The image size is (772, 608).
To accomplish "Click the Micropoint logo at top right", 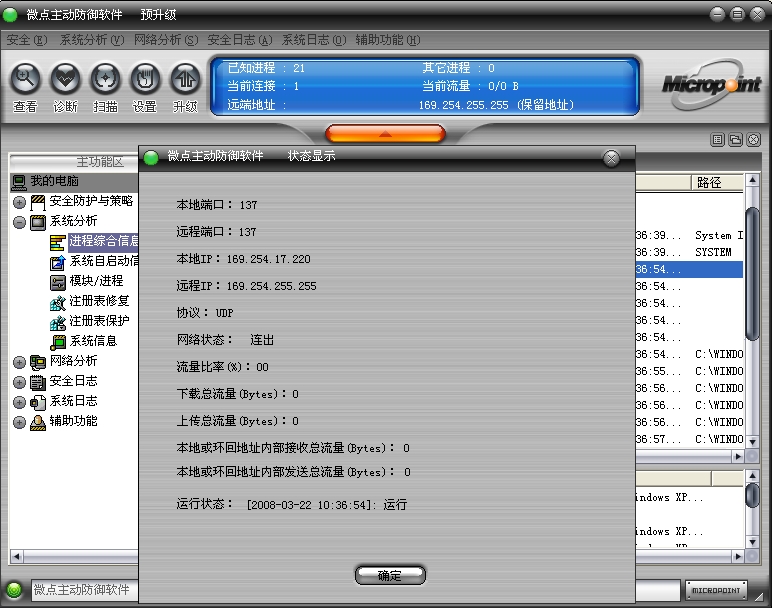I will (711, 85).
